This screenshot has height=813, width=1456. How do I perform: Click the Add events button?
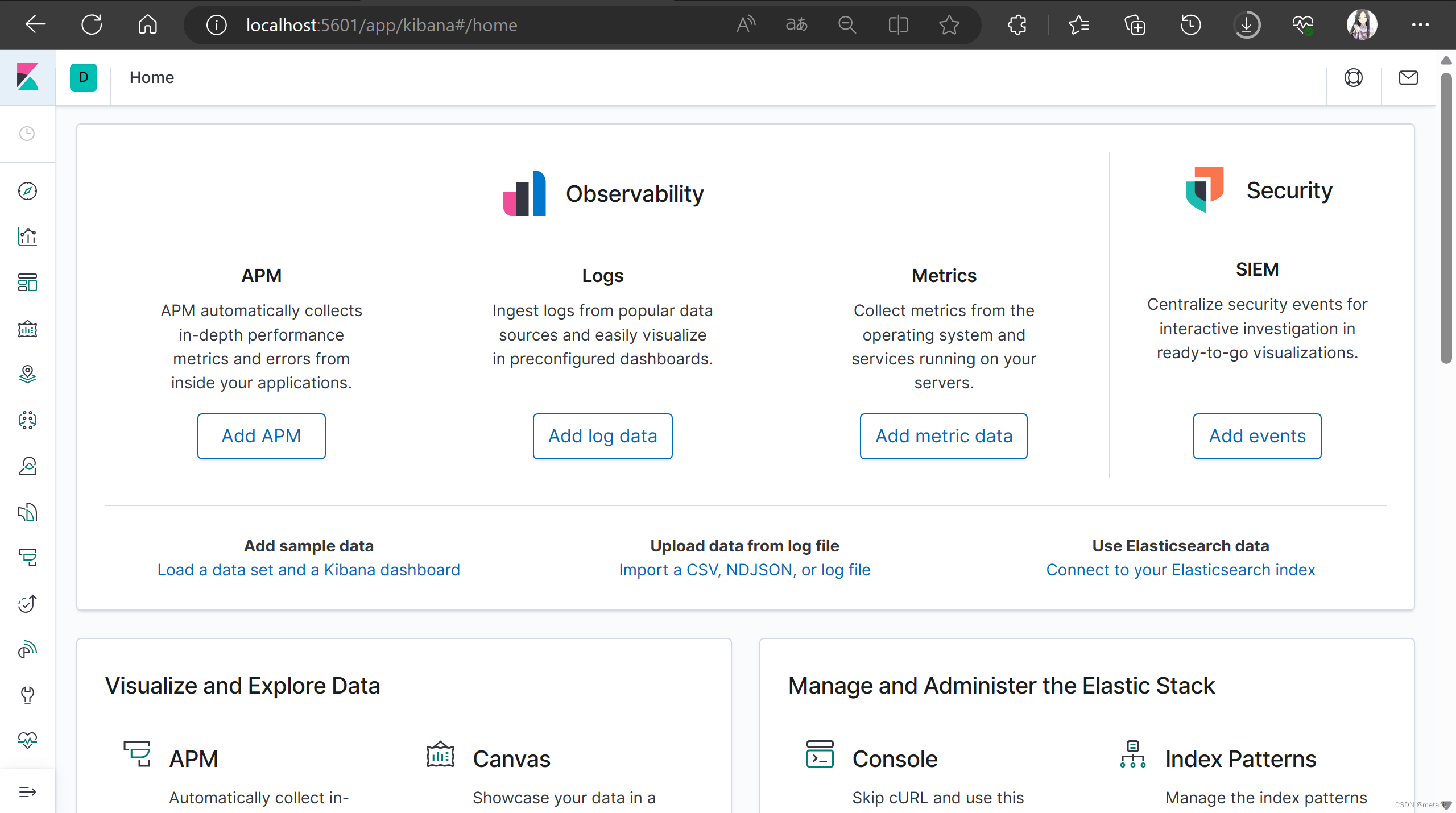coord(1257,436)
